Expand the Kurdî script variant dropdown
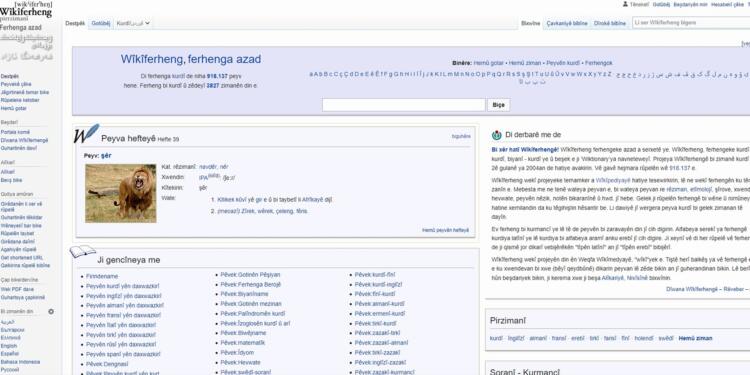This screenshot has height=375, width=750. 133,23
